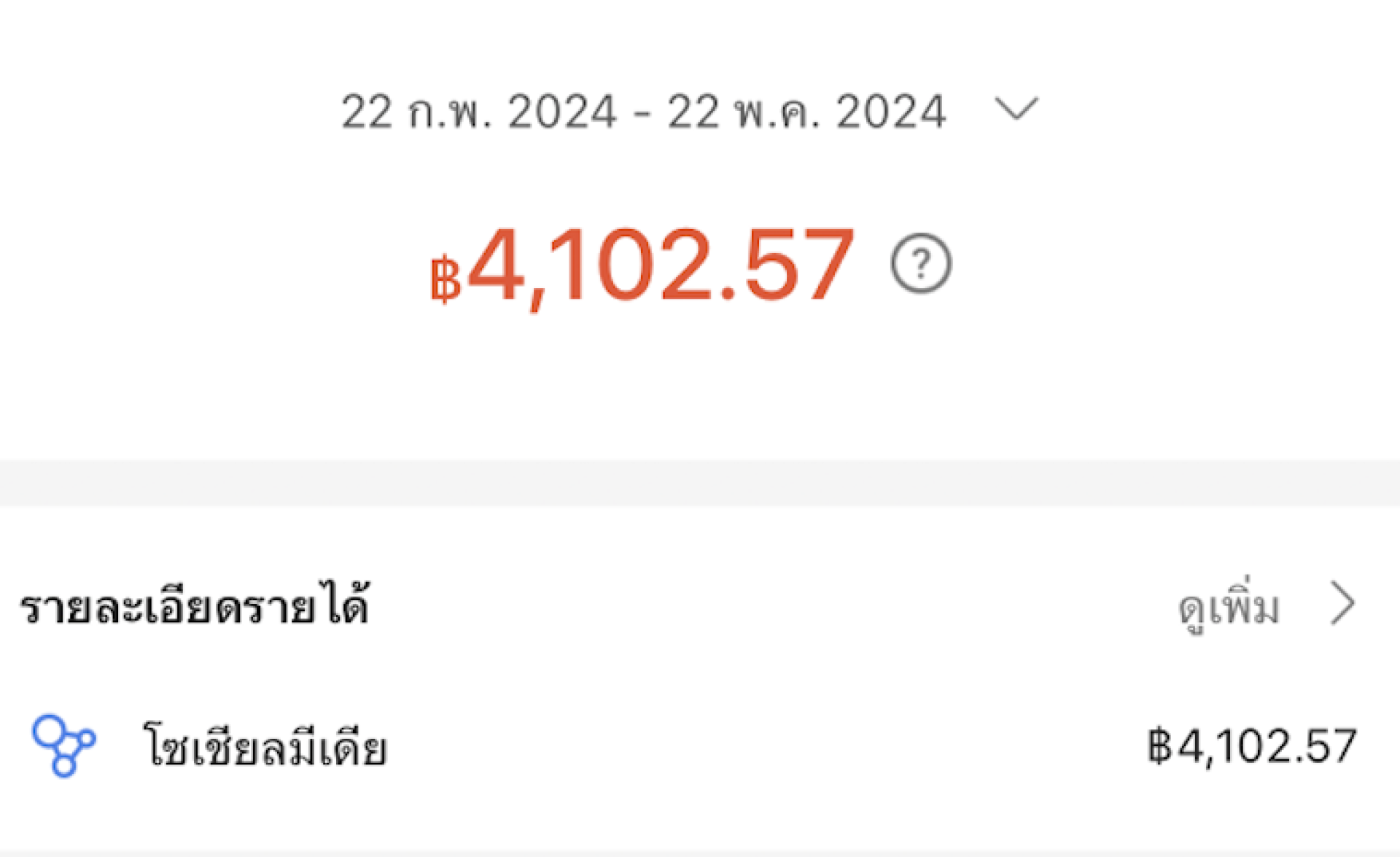Click the dash between the two dates
Screen dimensions: 1400x857
point(642,114)
